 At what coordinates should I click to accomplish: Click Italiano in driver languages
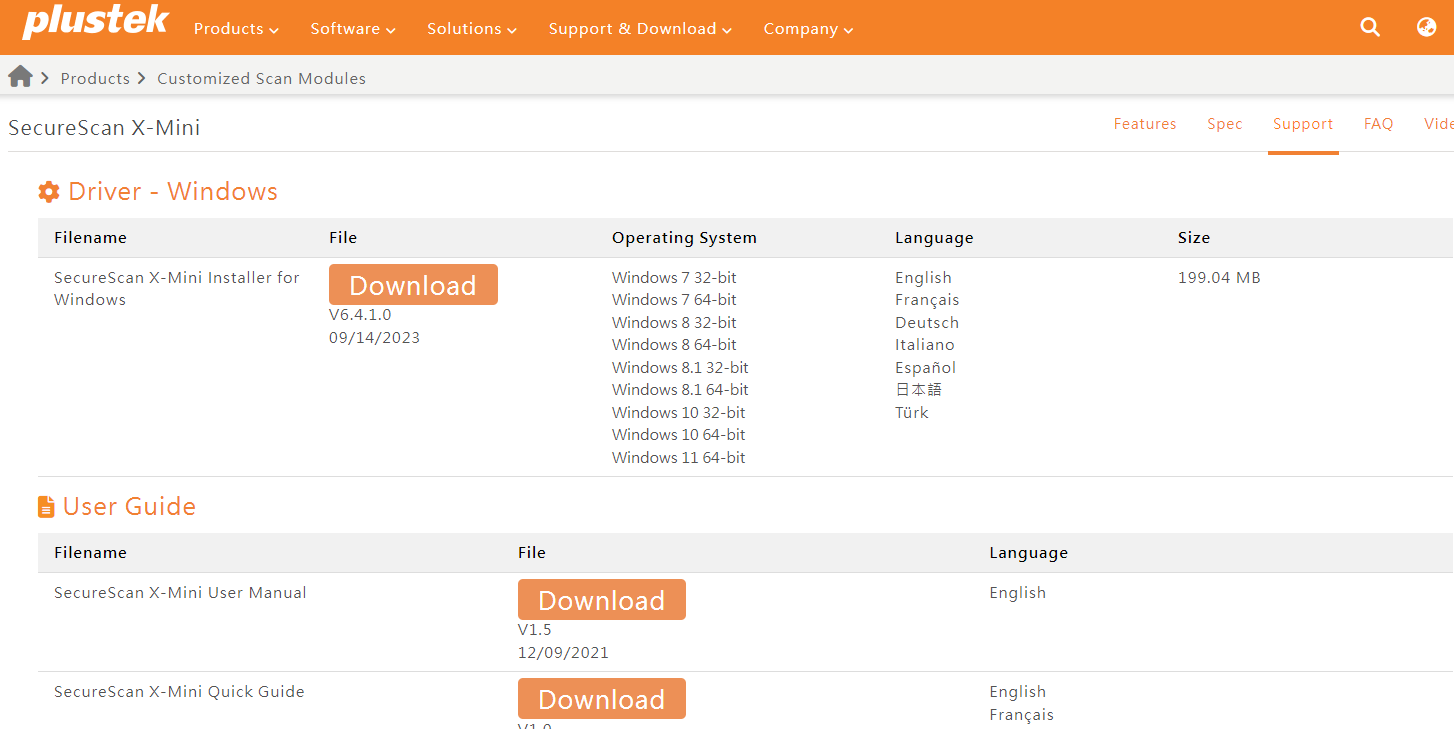925,345
